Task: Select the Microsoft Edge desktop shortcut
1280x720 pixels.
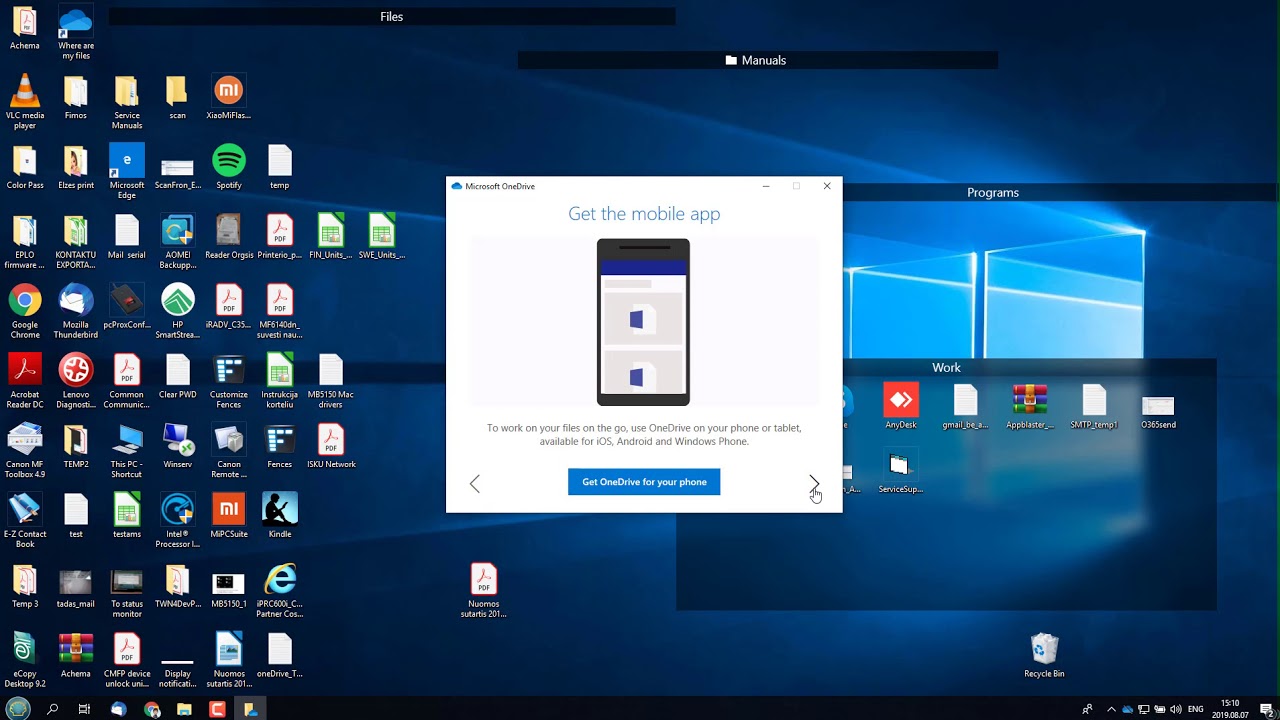Action: coord(127,172)
